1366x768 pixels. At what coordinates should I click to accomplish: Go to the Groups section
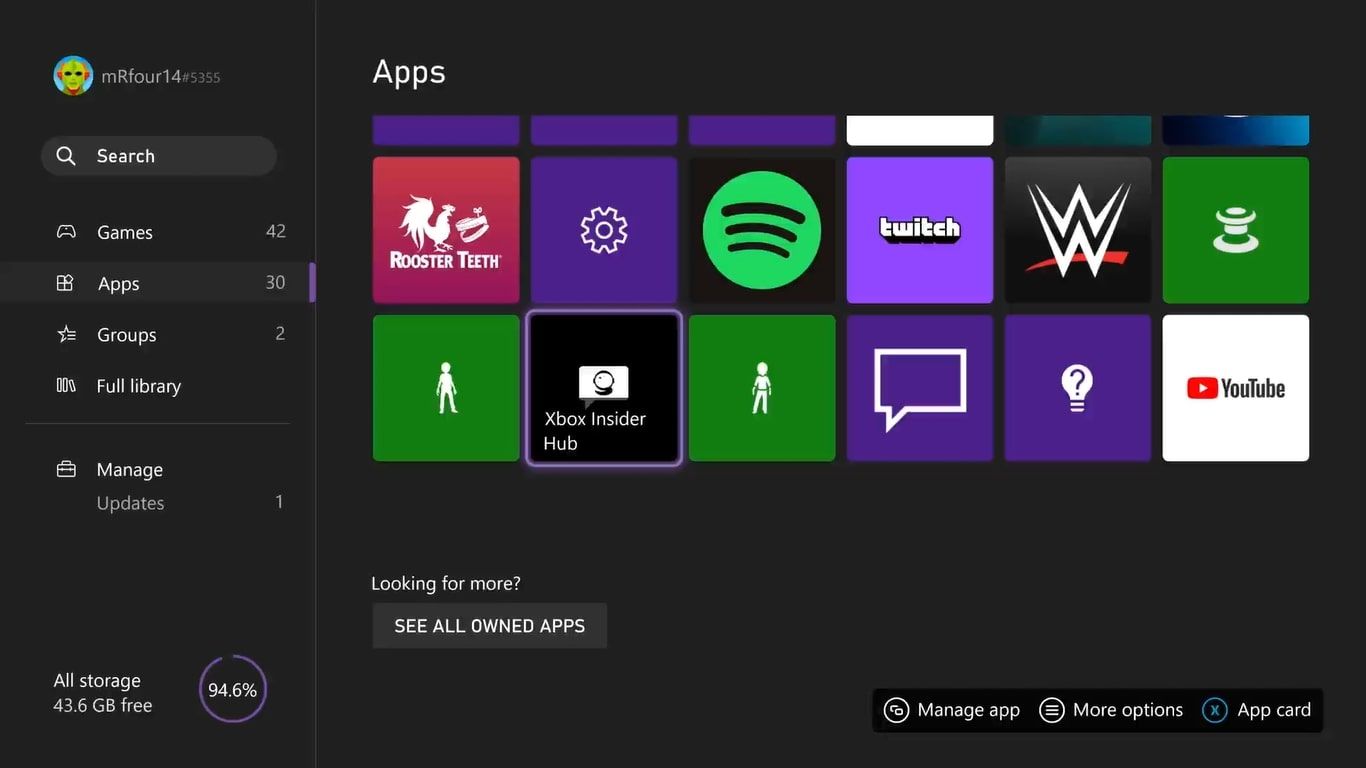[x=158, y=334]
